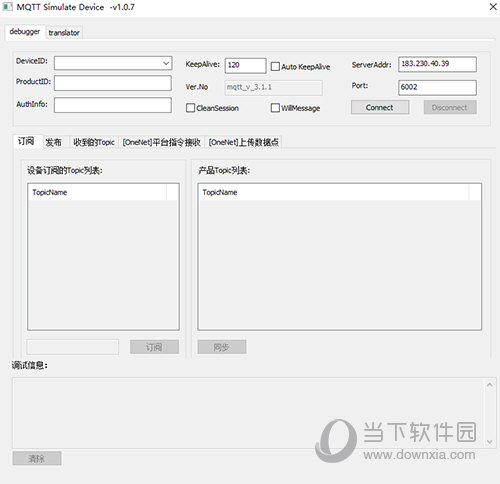Click the Ver.No mqtt_v_3.1.1 field
Screen dimensions: 500x484
[273, 87]
